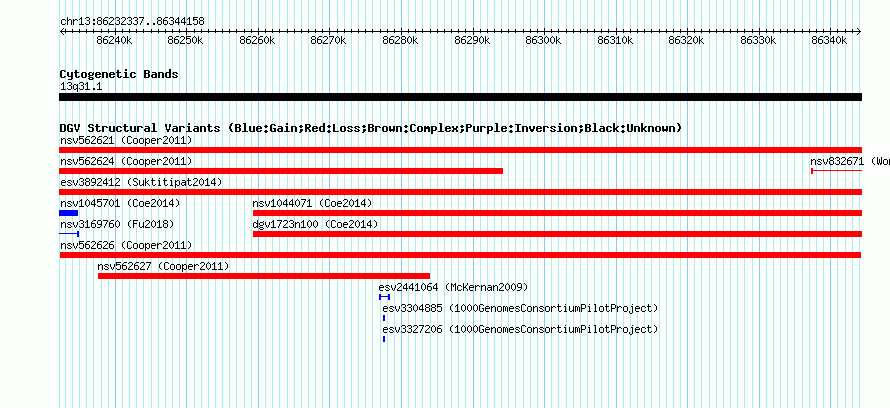Select the black 13q31.1 cytoband bar

[x=460, y=97]
